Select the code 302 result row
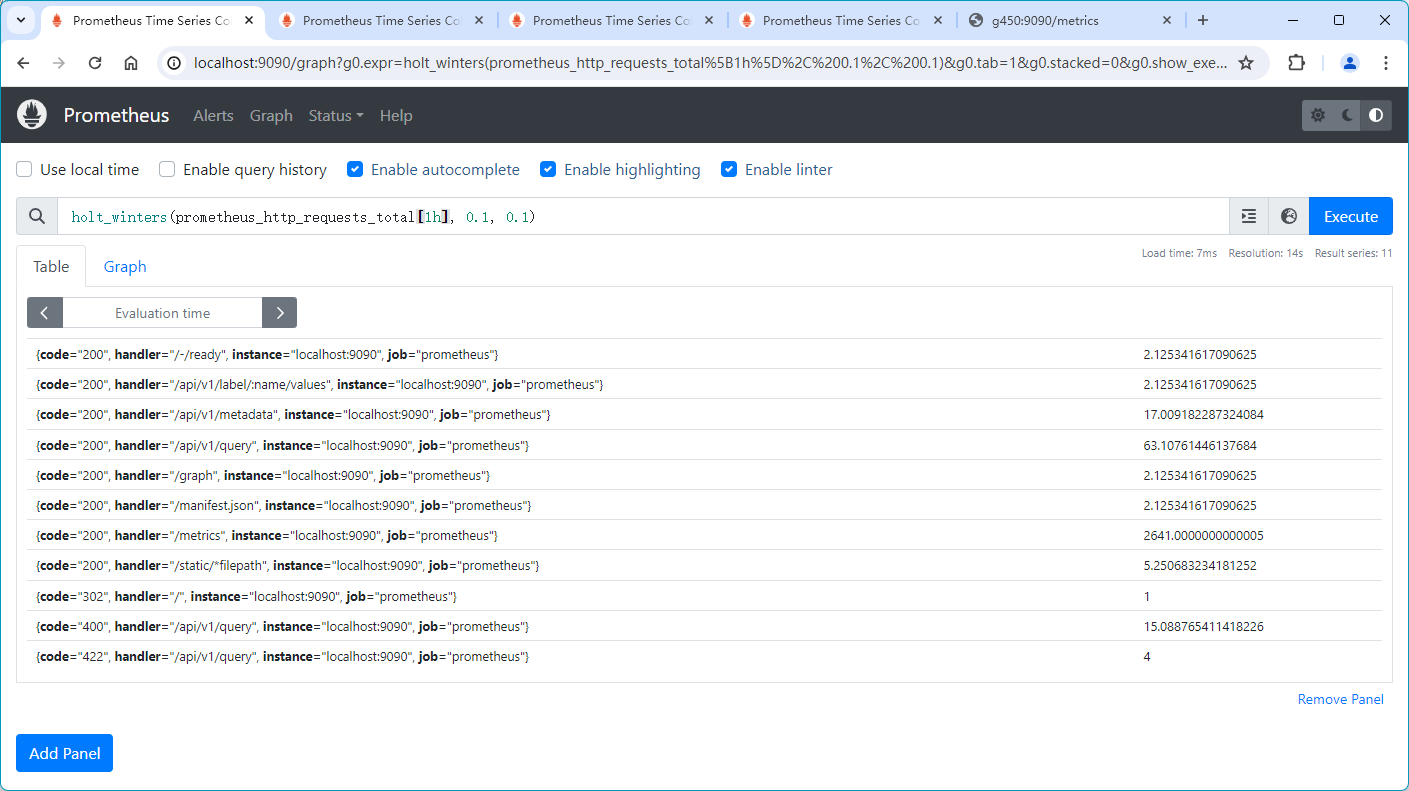 tap(704, 596)
